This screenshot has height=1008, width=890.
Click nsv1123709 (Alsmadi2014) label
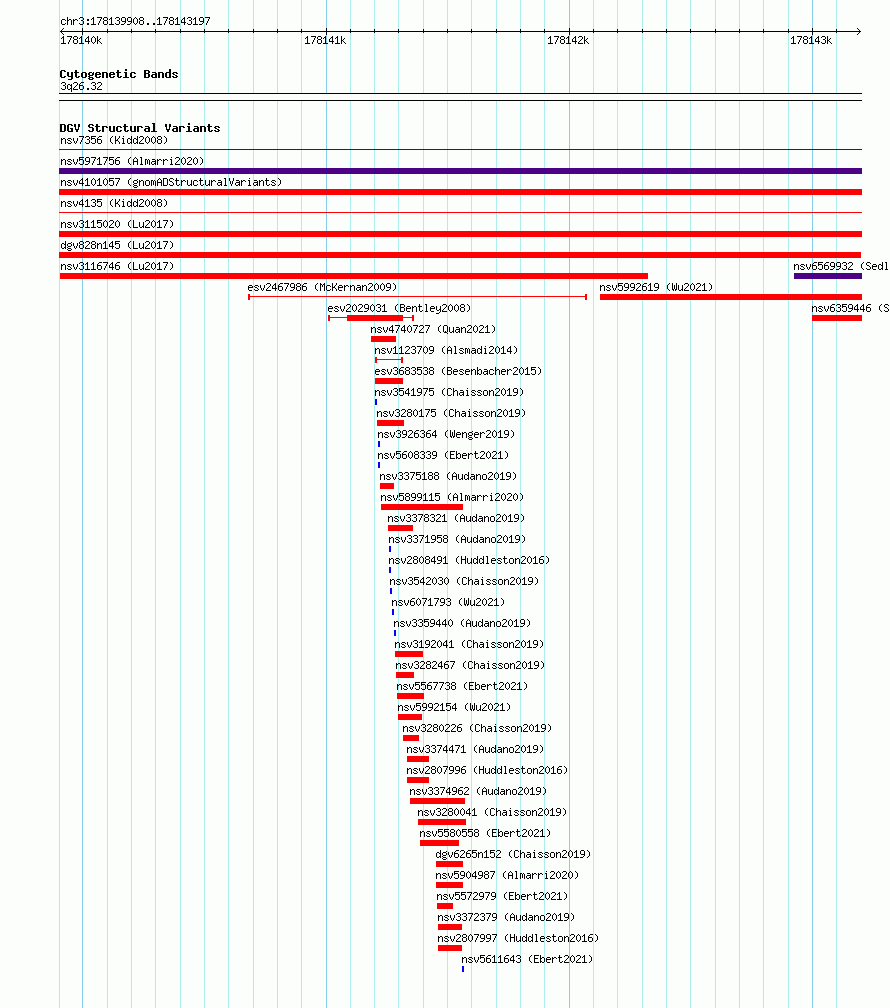(446, 350)
